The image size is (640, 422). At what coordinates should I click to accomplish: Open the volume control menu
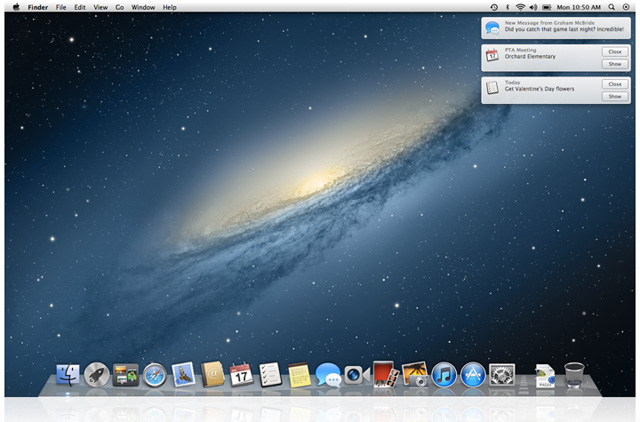tap(533, 7)
